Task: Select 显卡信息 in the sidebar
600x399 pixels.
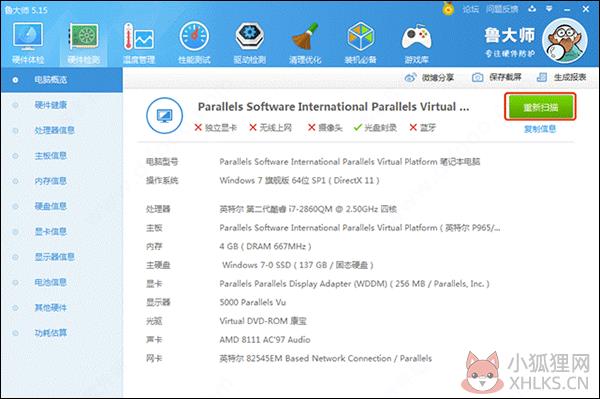Action: pyautogui.click(x=62, y=231)
